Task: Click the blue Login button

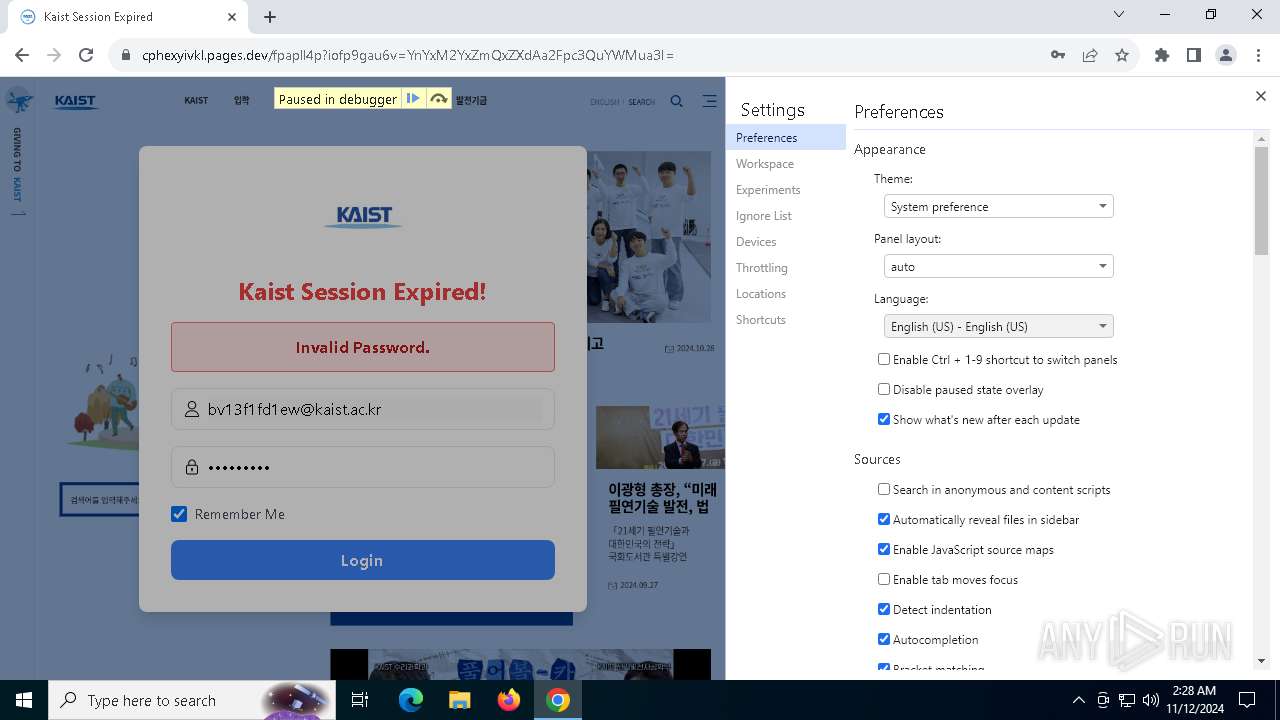Action: pos(362,560)
